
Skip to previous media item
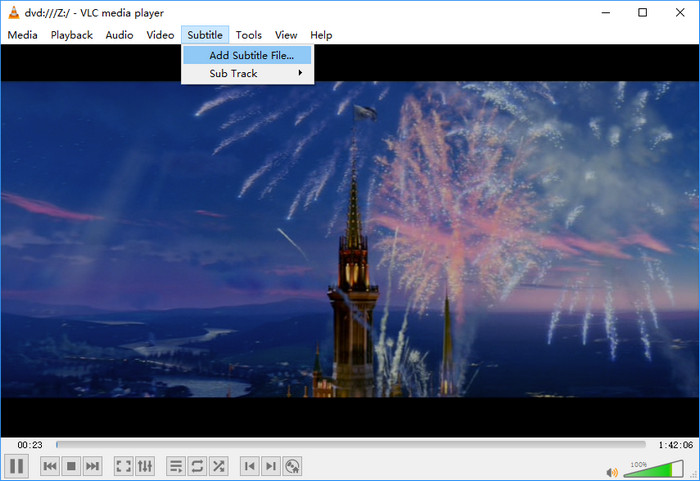[x=50, y=466]
